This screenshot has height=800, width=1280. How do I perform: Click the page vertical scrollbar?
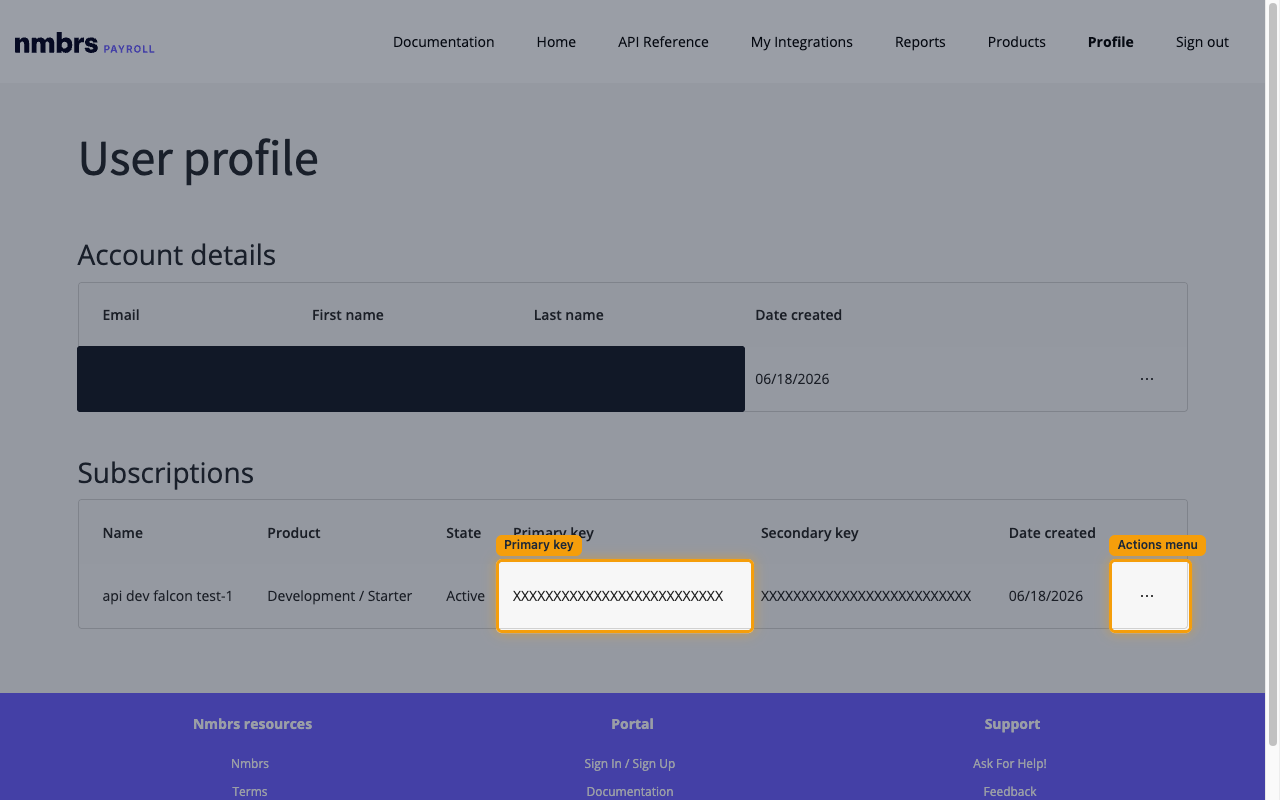(x=1273, y=373)
